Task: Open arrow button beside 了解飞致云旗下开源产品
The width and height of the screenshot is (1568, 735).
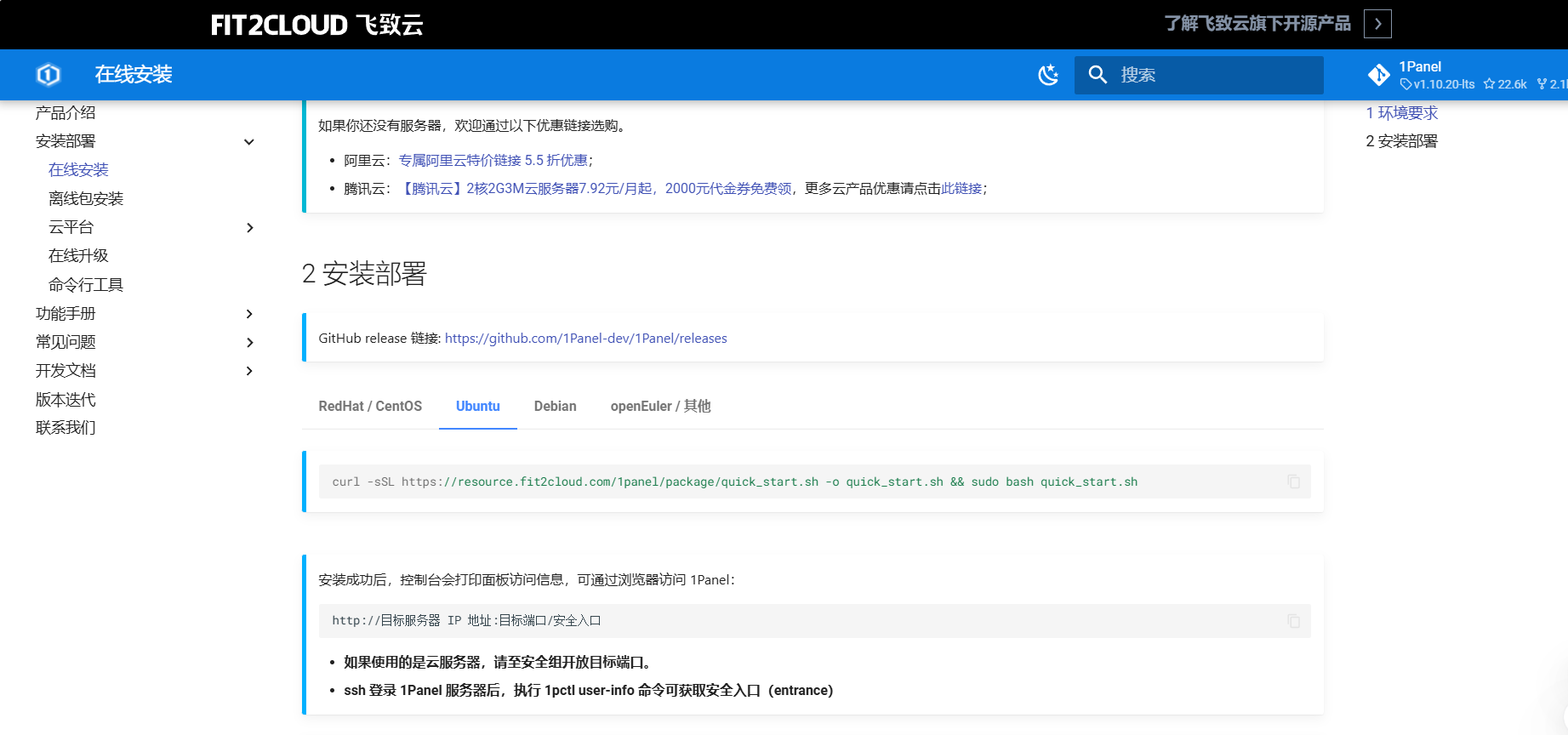Action: [x=1377, y=24]
